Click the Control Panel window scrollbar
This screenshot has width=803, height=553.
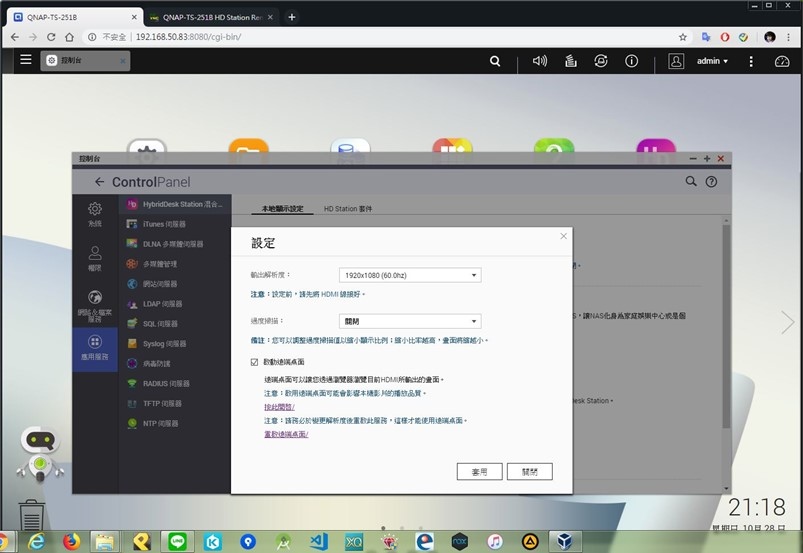(x=726, y=326)
